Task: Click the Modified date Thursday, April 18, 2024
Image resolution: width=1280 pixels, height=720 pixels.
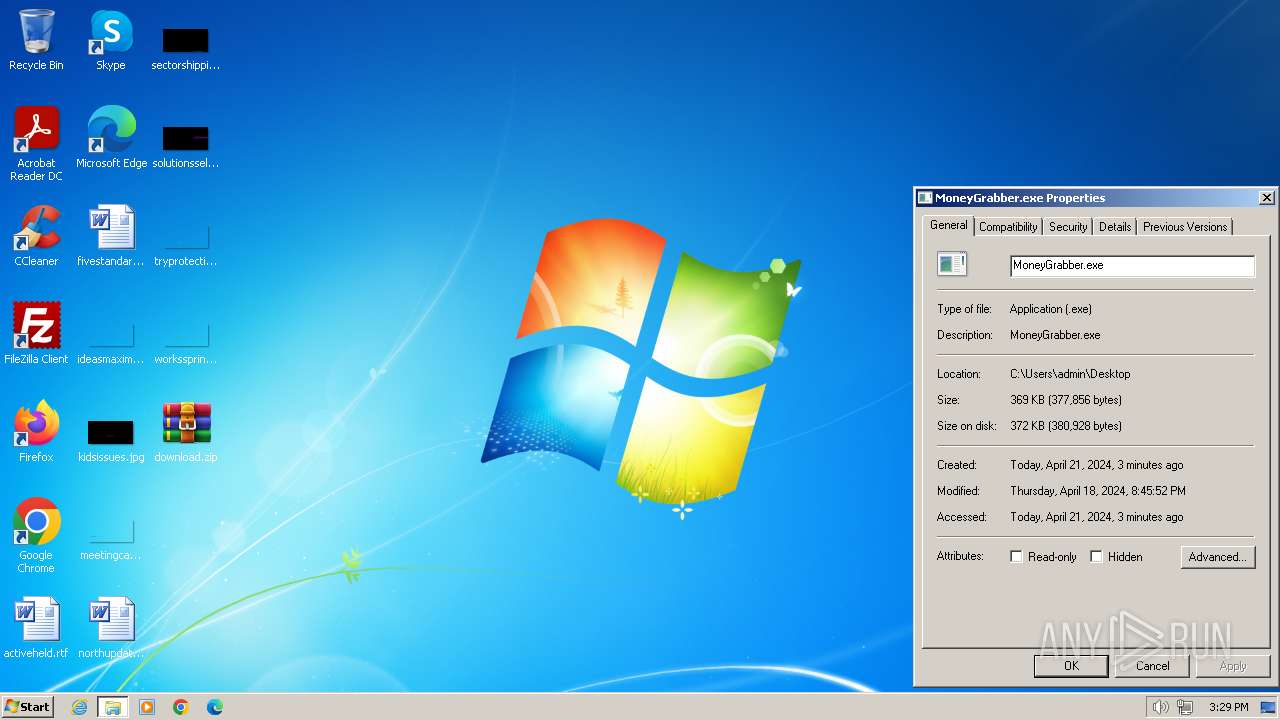Action: (x=1098, y=491)
